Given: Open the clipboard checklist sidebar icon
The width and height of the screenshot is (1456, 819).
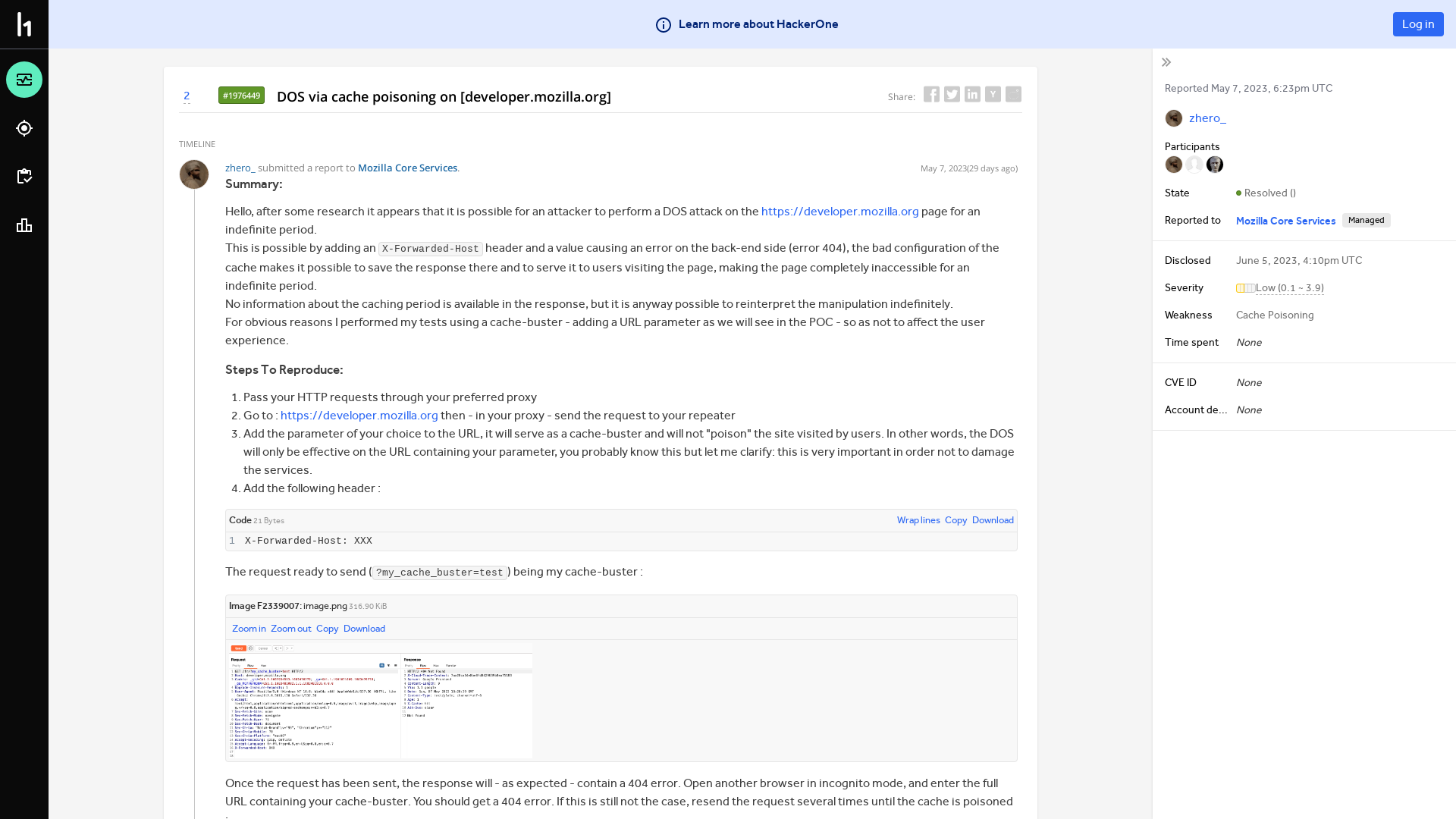Looking at the screenshot, I should coord(24,177).
